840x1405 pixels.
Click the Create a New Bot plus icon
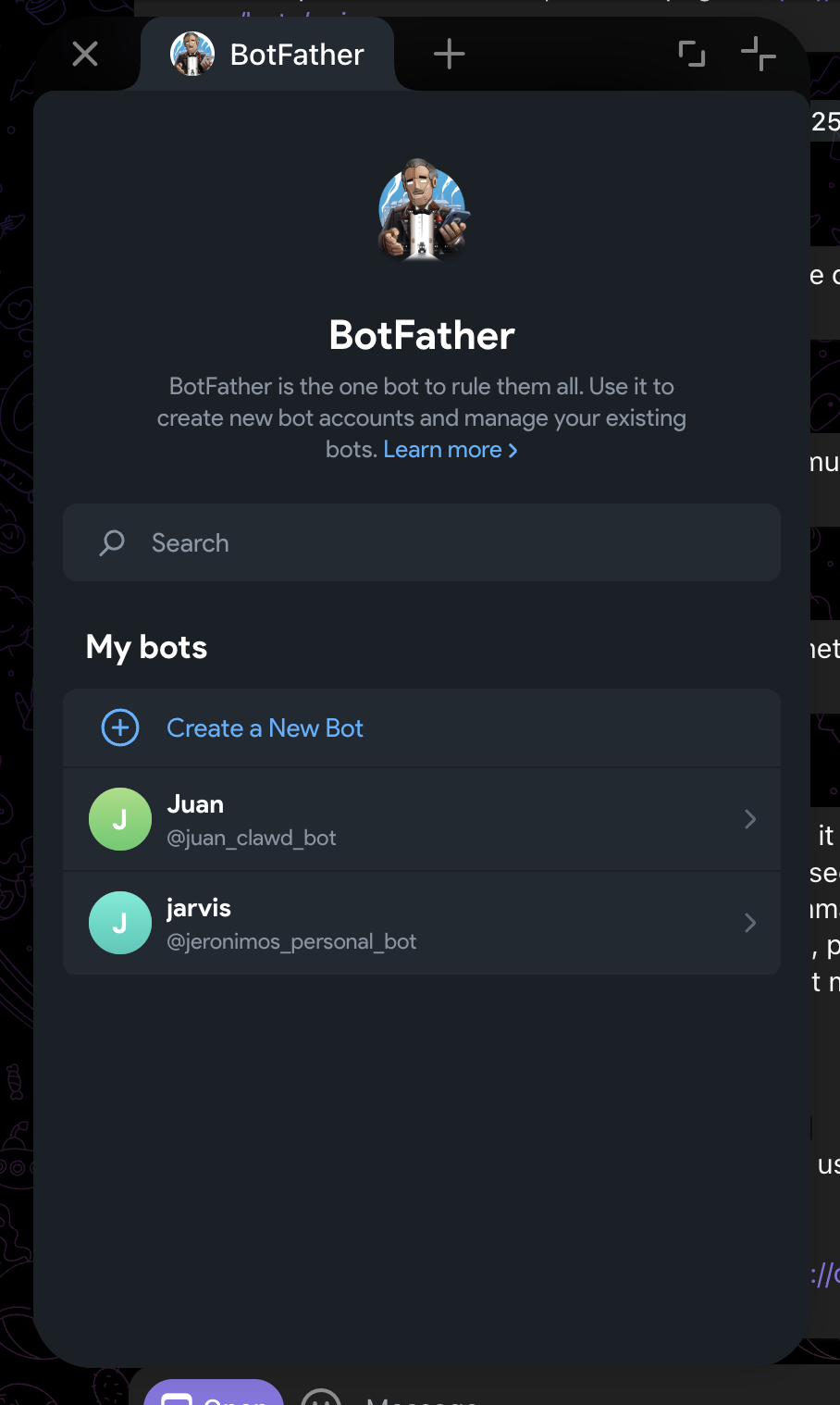point(119,728)
